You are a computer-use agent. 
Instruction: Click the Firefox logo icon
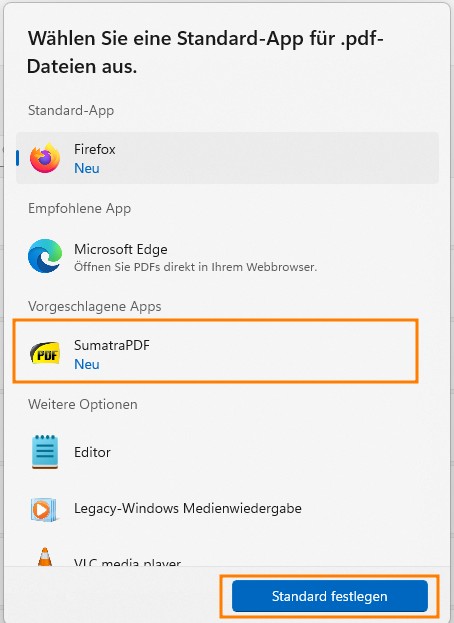[x=45, y=158]
